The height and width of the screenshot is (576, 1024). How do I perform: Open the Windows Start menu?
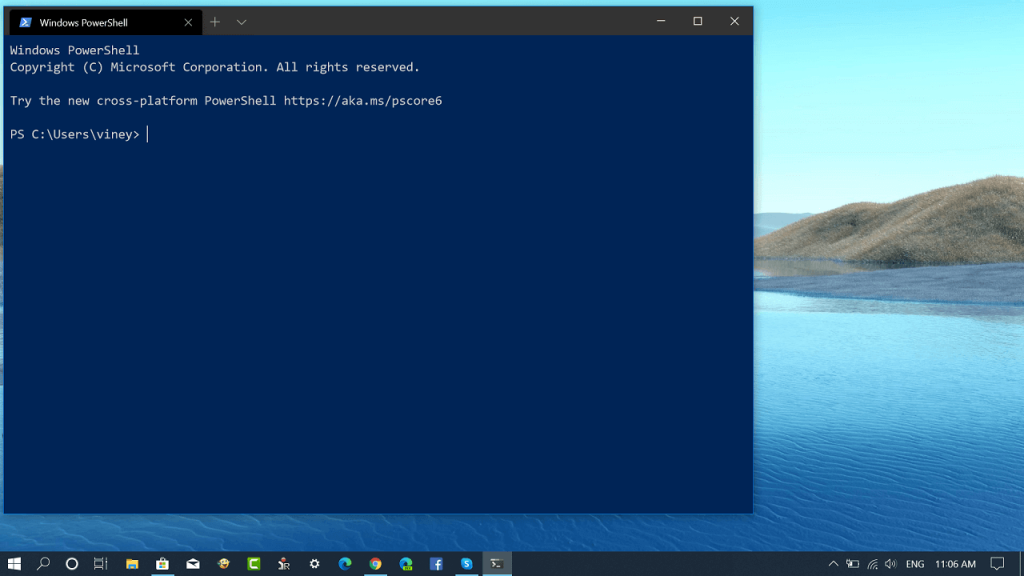(15, 564)
